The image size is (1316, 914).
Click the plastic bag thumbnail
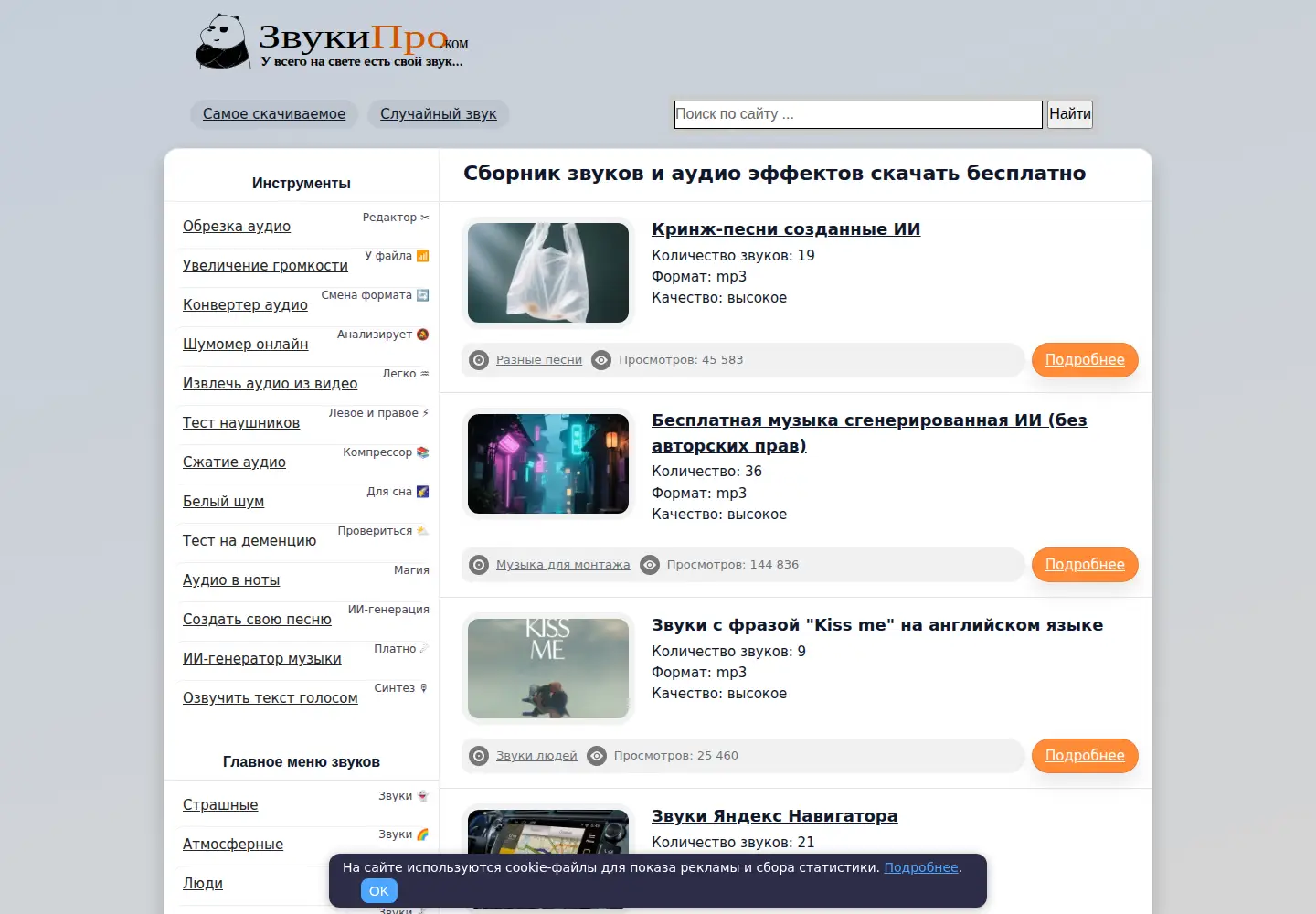coord(548,272)
